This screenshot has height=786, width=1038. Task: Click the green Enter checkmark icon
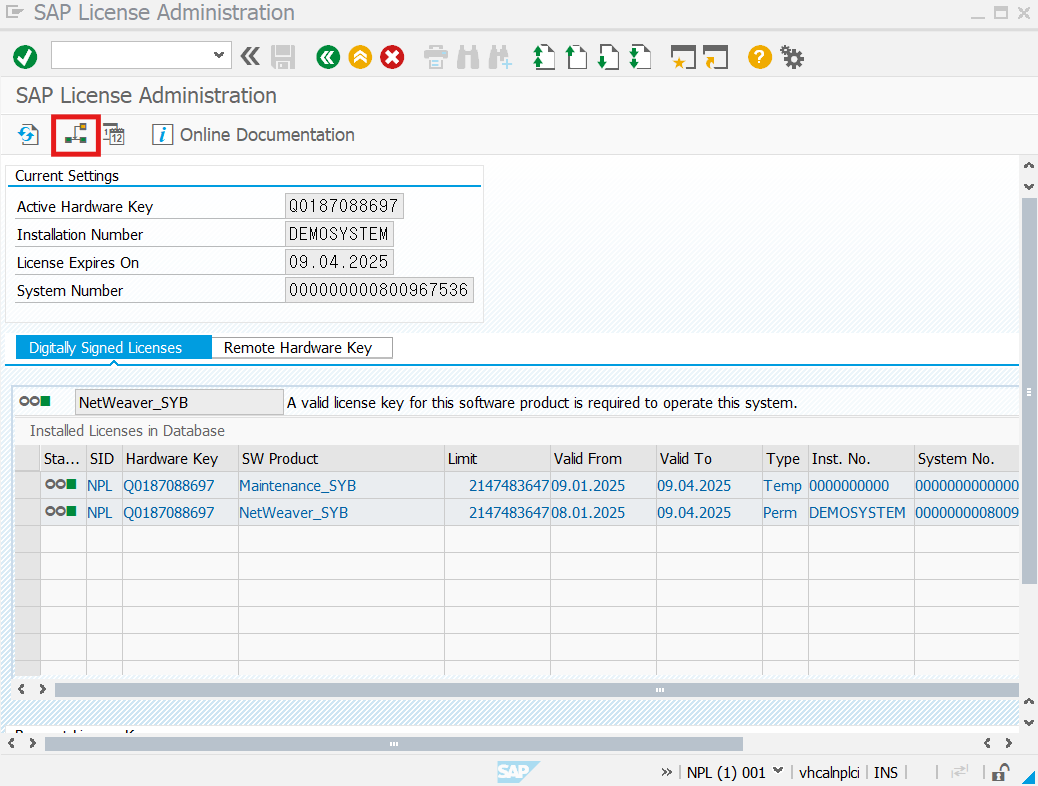coord(25,57)
